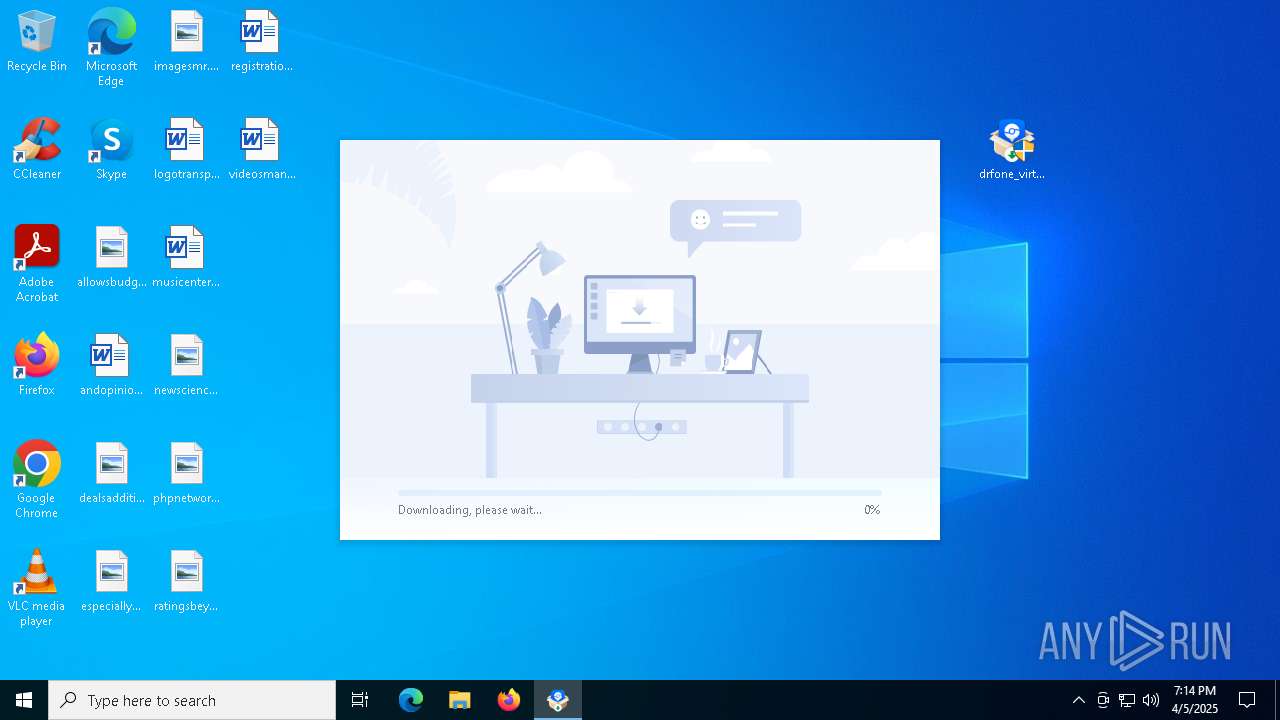This screenshot has width=1280, height=720.
Task: Click the download progress bar
Action: tap(640, 493)
